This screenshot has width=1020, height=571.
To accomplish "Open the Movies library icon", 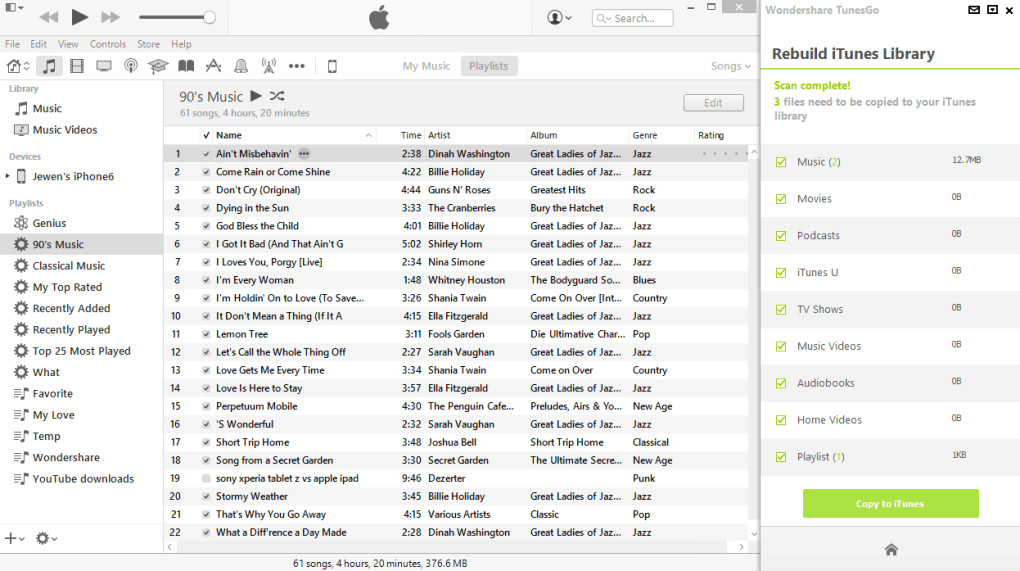I will coord(76,66).
